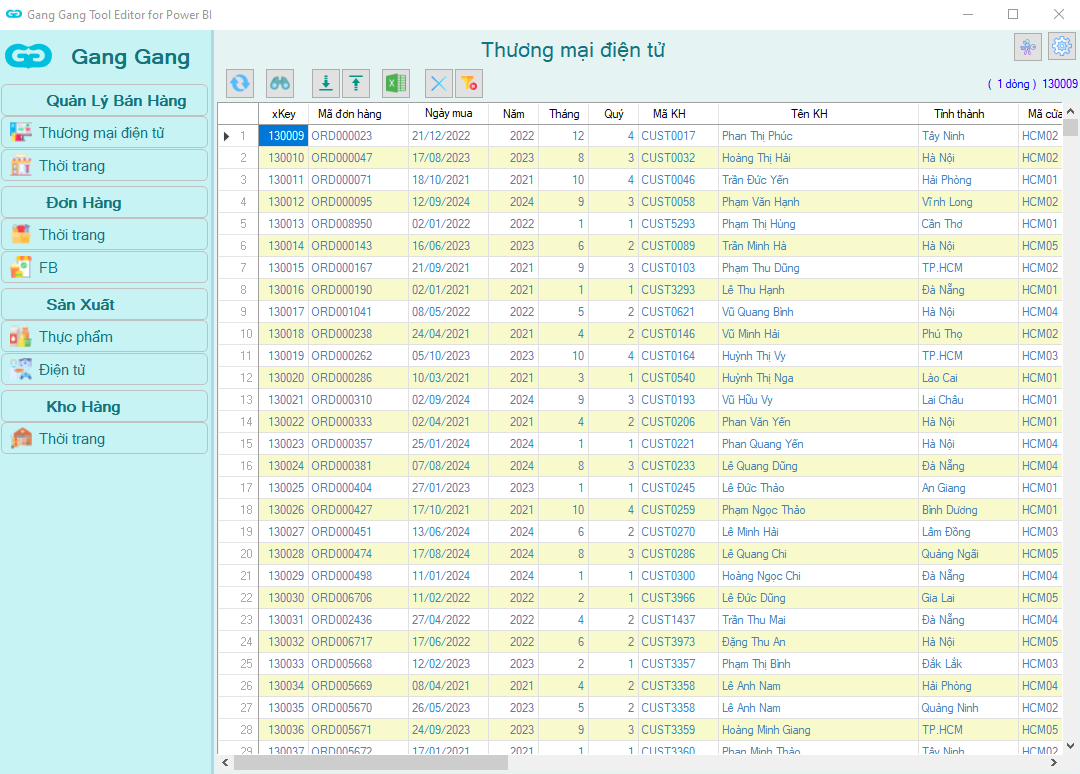Image resolution: width=1080 pixels, height=774 pixels.
Task: Open Thực phẩm under Sản Xuất
Action: 105,337
